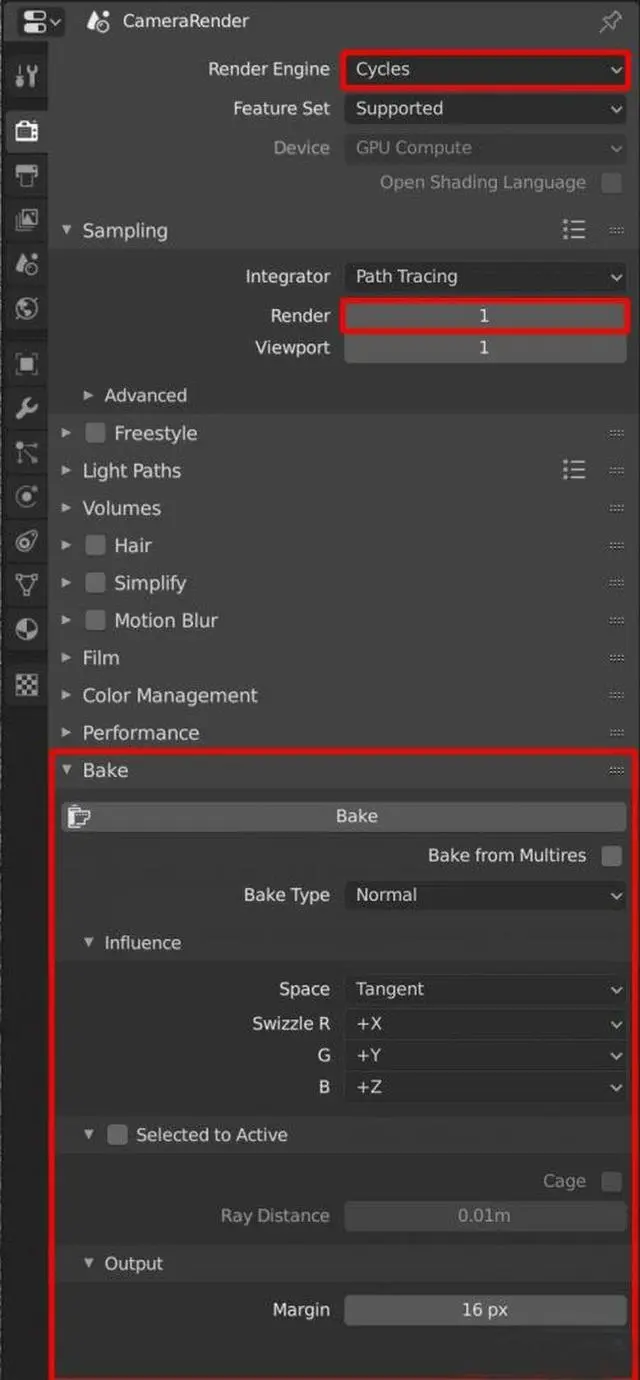Image resolution: width=640 pixels, height=1380 pixels.
Task: Open Material properties sphere icon
Action: coord(26,630)
